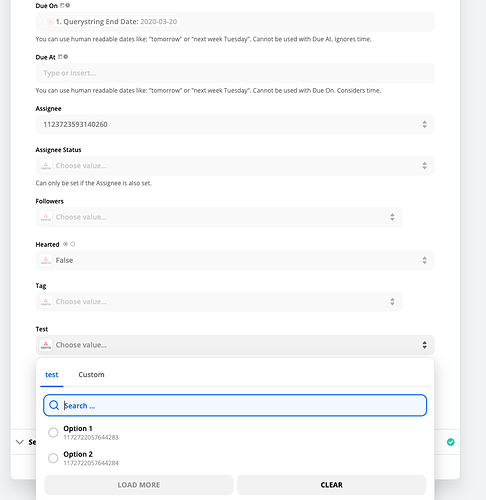Click the small toggle icon beside Hearted label
This screenshot has width=486, height=500.
pyautogui.click(x=69, y=244)
